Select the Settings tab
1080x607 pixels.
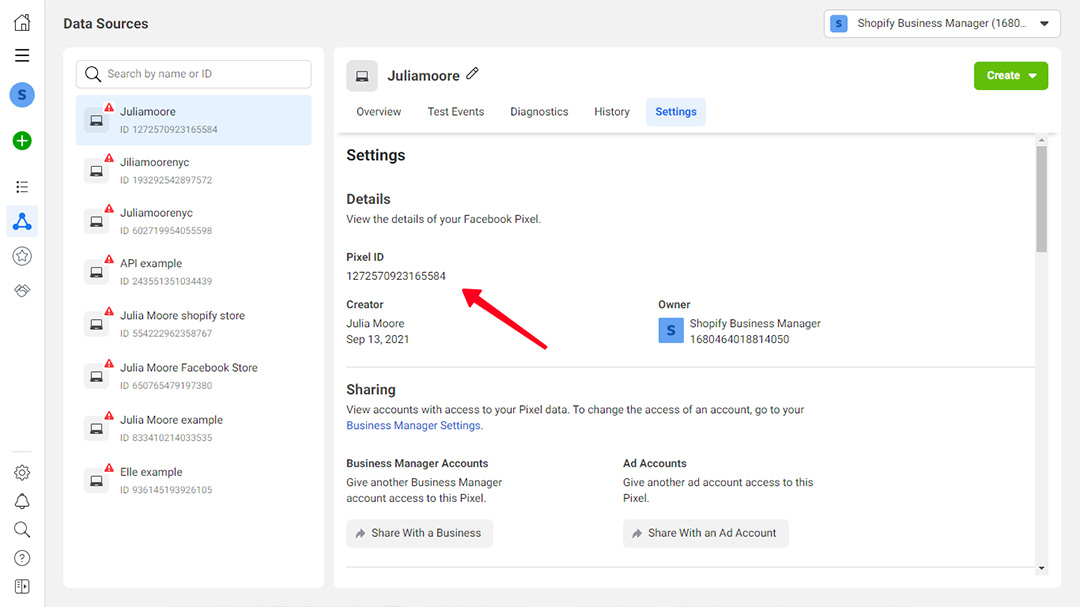[675, 112]
